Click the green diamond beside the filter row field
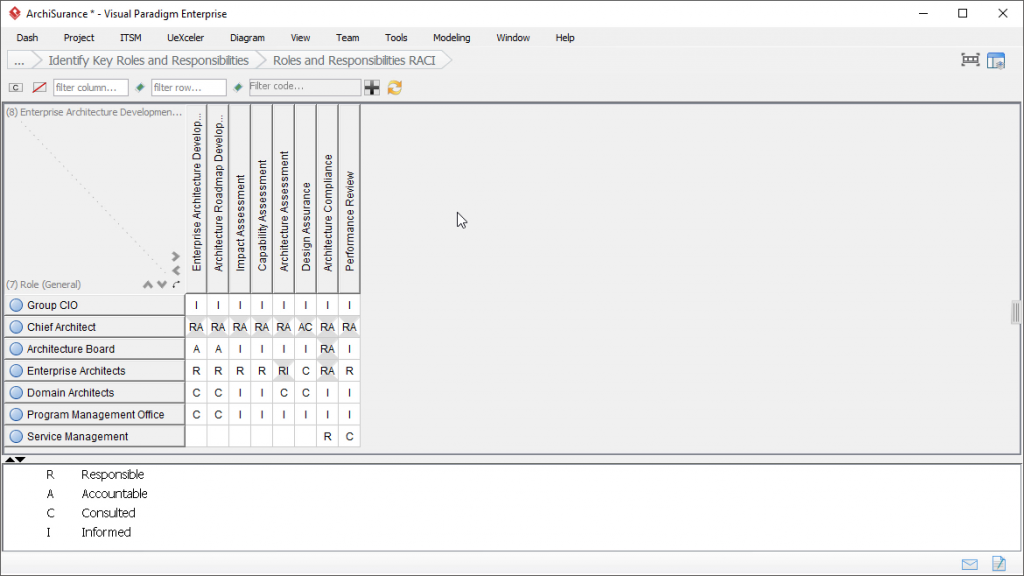 [x=140, y=88]
